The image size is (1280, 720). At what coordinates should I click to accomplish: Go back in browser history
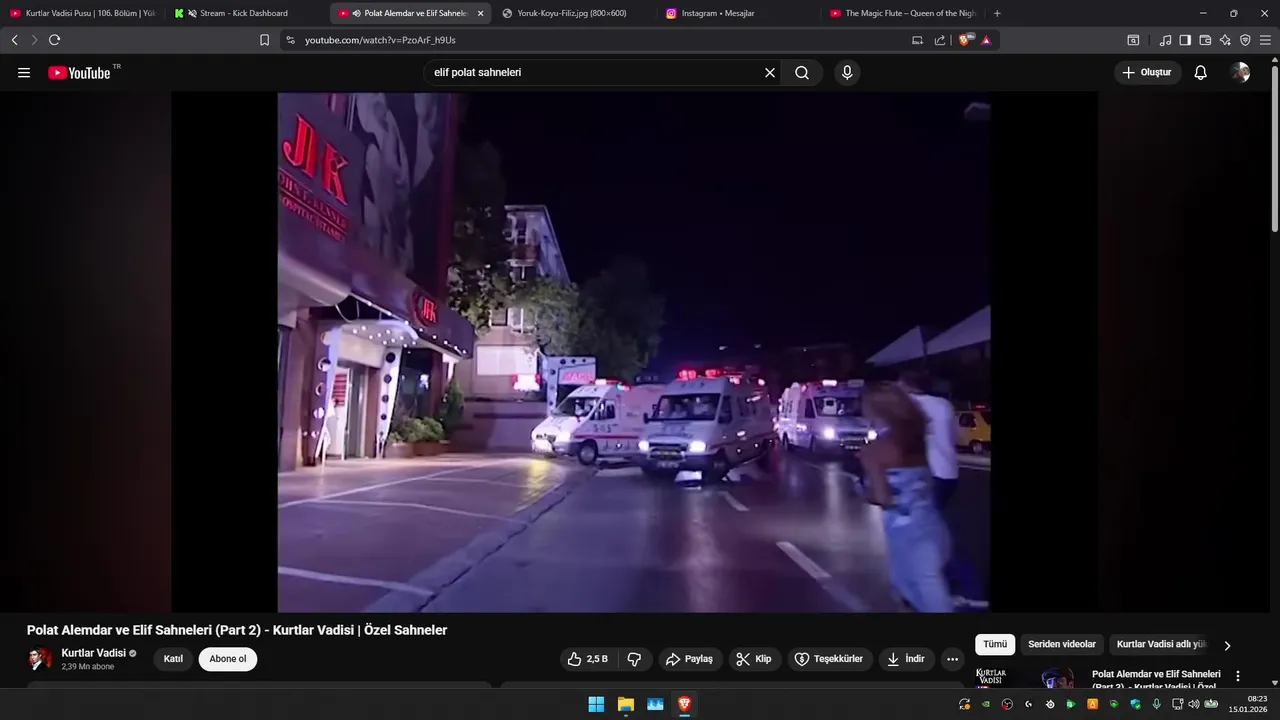pos(14,40)
